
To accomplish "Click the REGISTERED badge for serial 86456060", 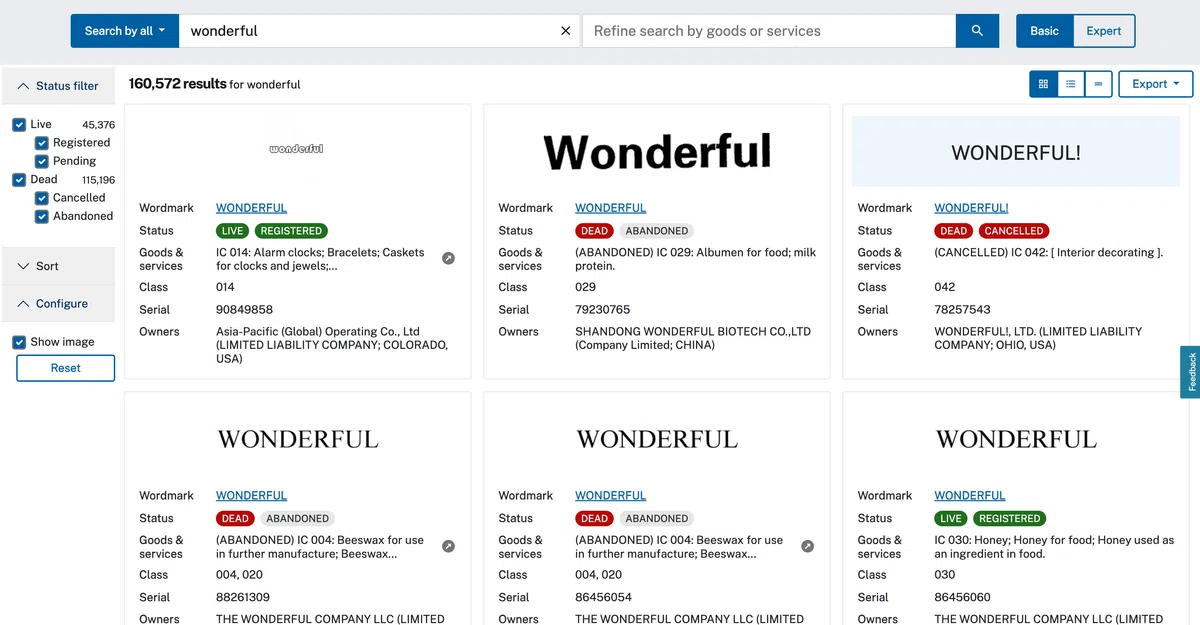I will coord(1009,519).
